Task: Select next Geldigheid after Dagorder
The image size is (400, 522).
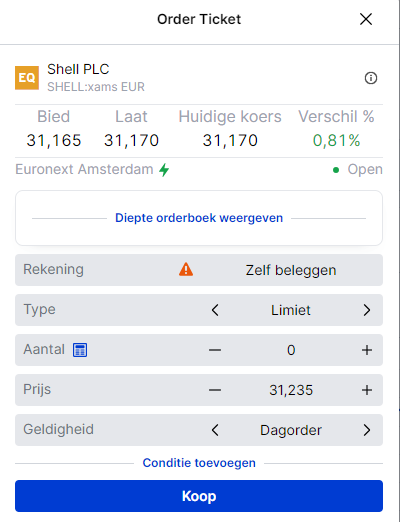Action: coord(367,430)
